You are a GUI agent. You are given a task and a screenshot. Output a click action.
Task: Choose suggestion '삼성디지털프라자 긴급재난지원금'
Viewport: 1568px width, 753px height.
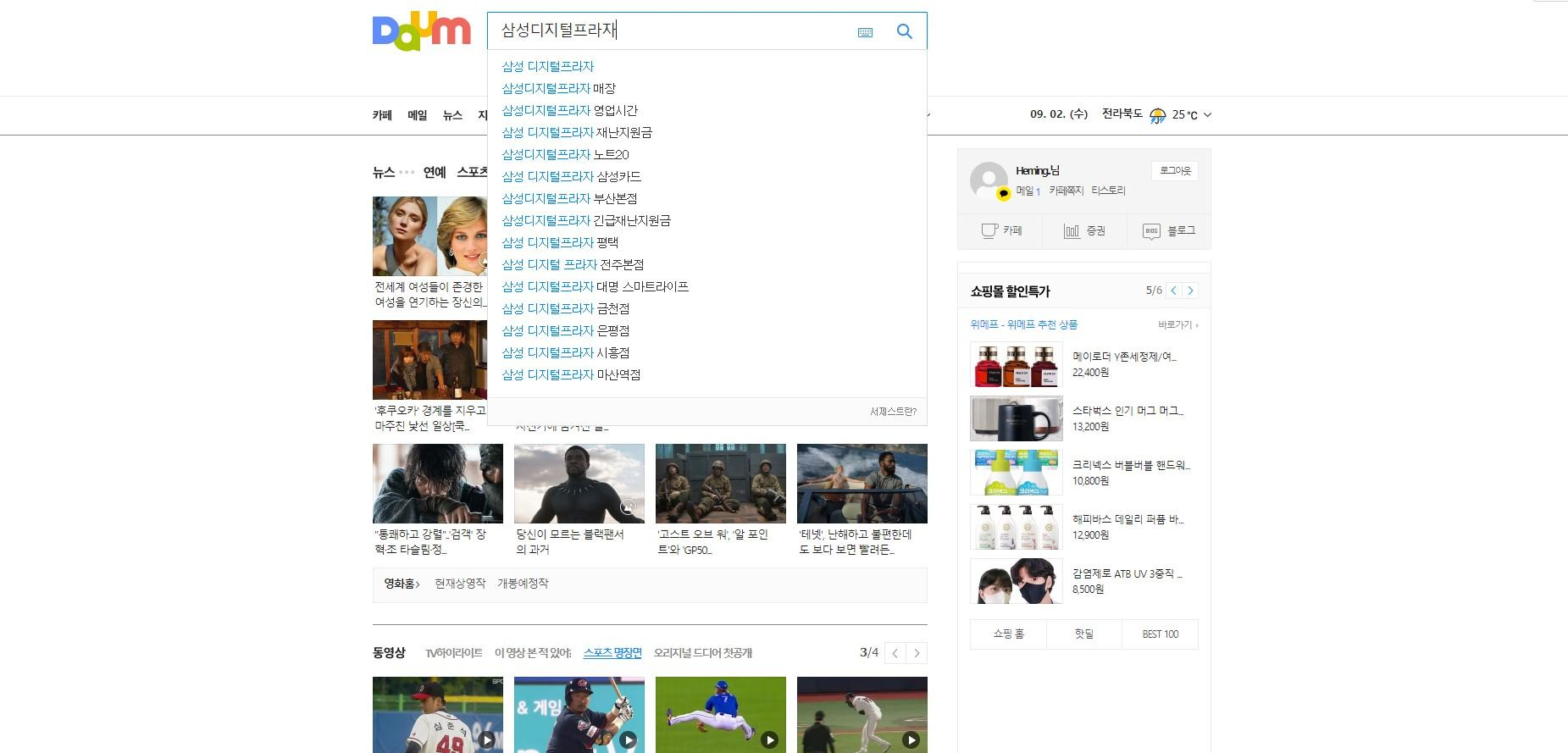click(586, 220)
